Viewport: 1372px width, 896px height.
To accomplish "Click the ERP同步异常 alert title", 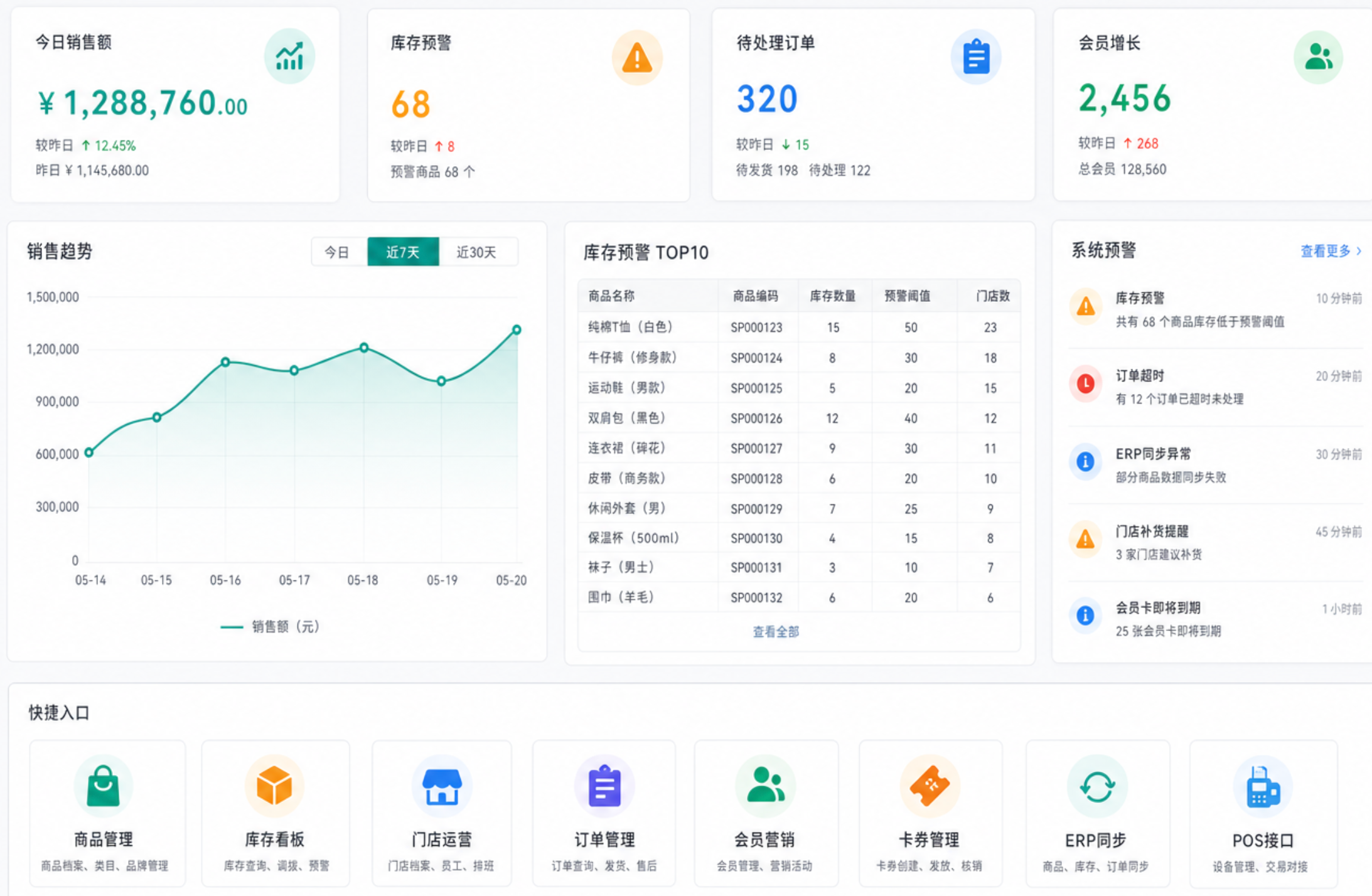I will (1153, 454).
